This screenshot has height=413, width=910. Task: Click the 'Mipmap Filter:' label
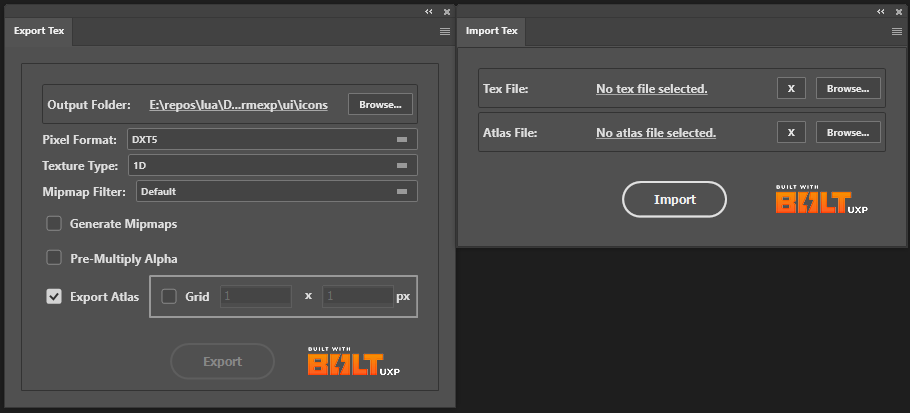(84, 192)
